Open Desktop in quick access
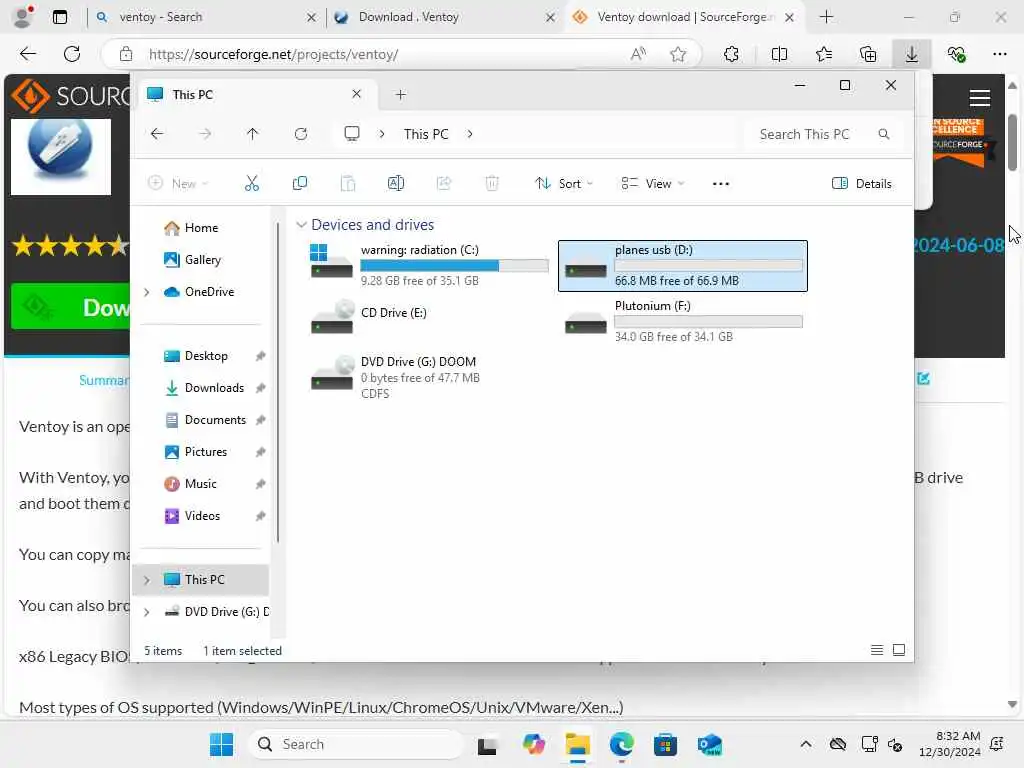 click(206, 356)
